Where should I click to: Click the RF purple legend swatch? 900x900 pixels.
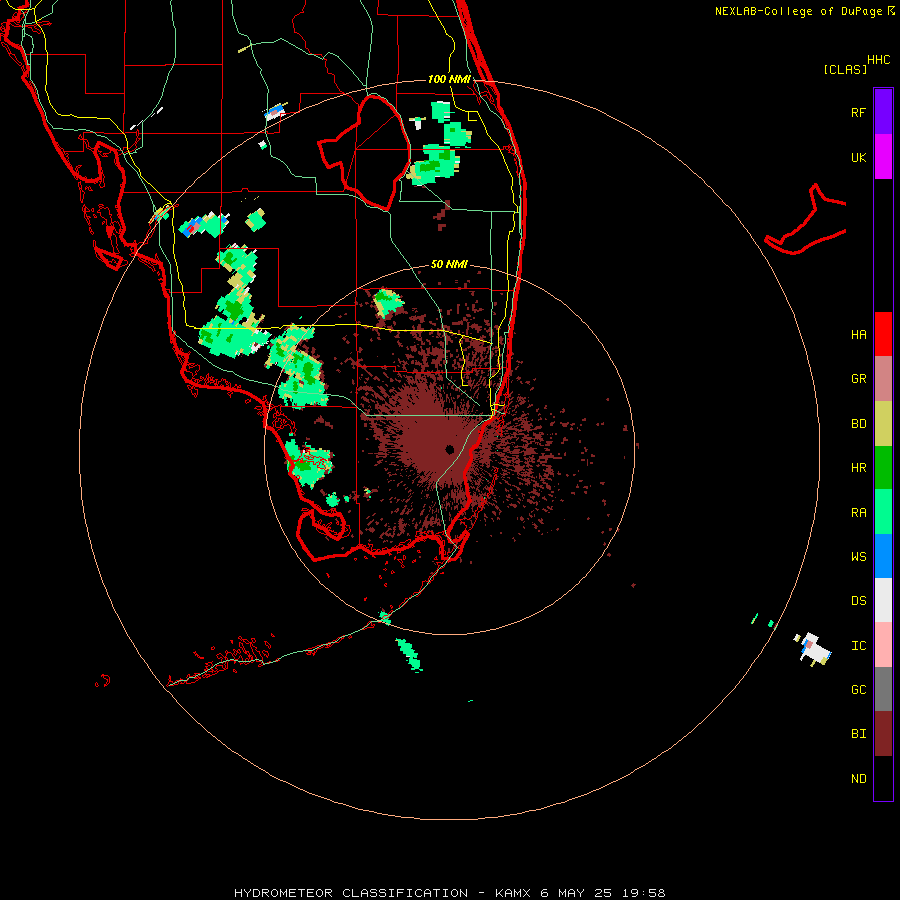(x=883, y=112)
